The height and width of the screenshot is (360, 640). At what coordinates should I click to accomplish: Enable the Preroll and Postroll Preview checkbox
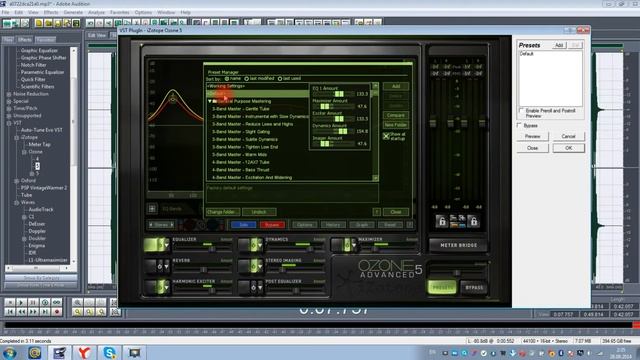click(521, 111)
